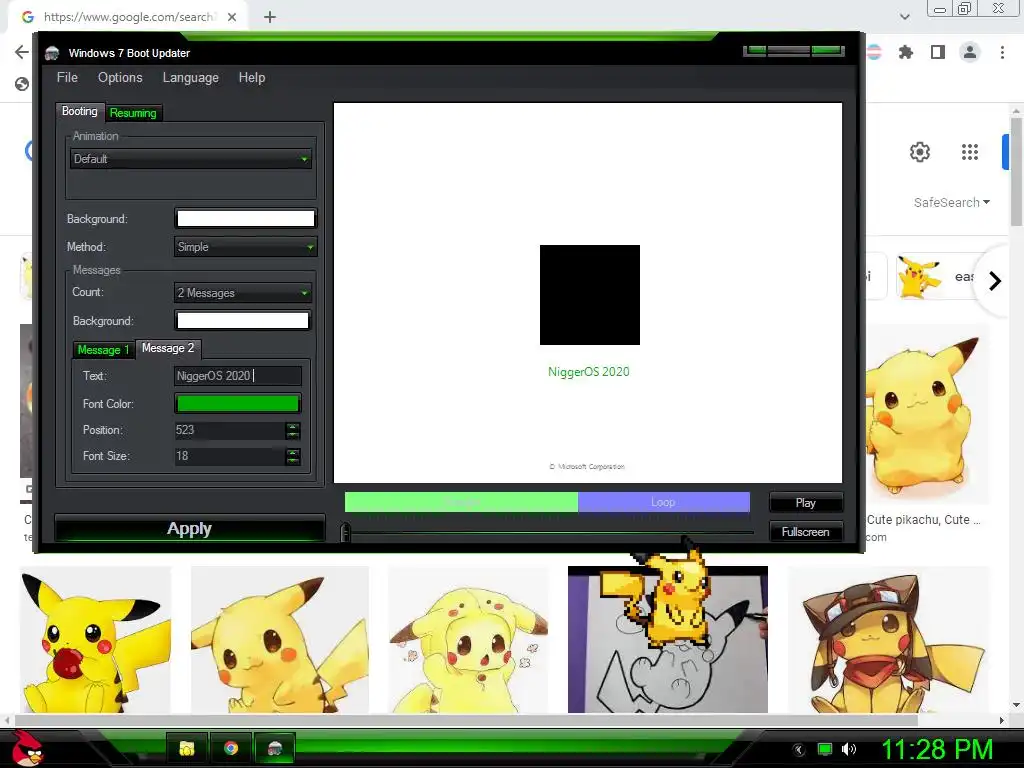
Task: Open Pikachu holding red apple image
Action: 96,639
